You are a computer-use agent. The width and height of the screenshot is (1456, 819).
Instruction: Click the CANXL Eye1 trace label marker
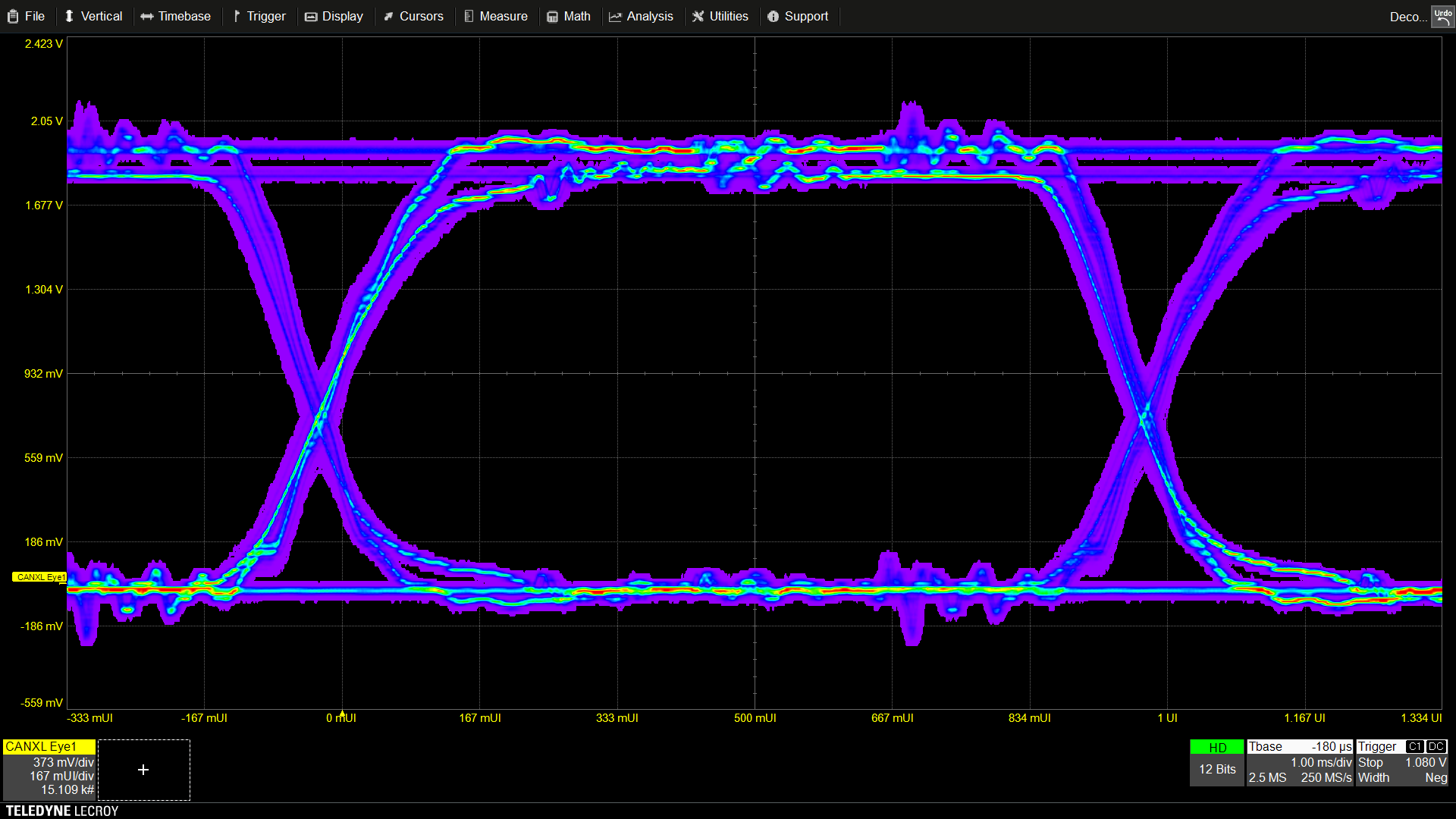click(39, 577)
